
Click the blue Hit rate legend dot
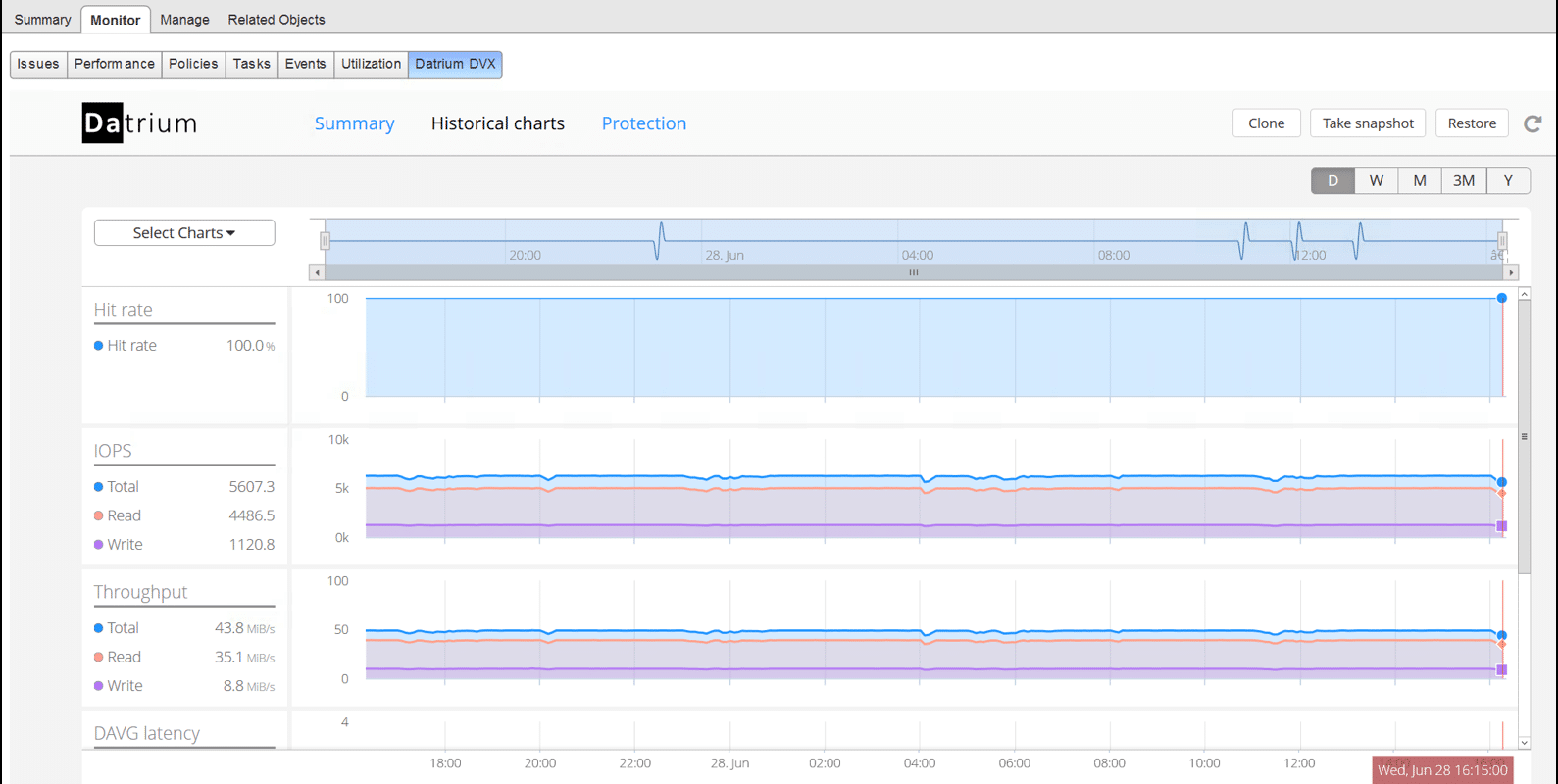(98, 346)
